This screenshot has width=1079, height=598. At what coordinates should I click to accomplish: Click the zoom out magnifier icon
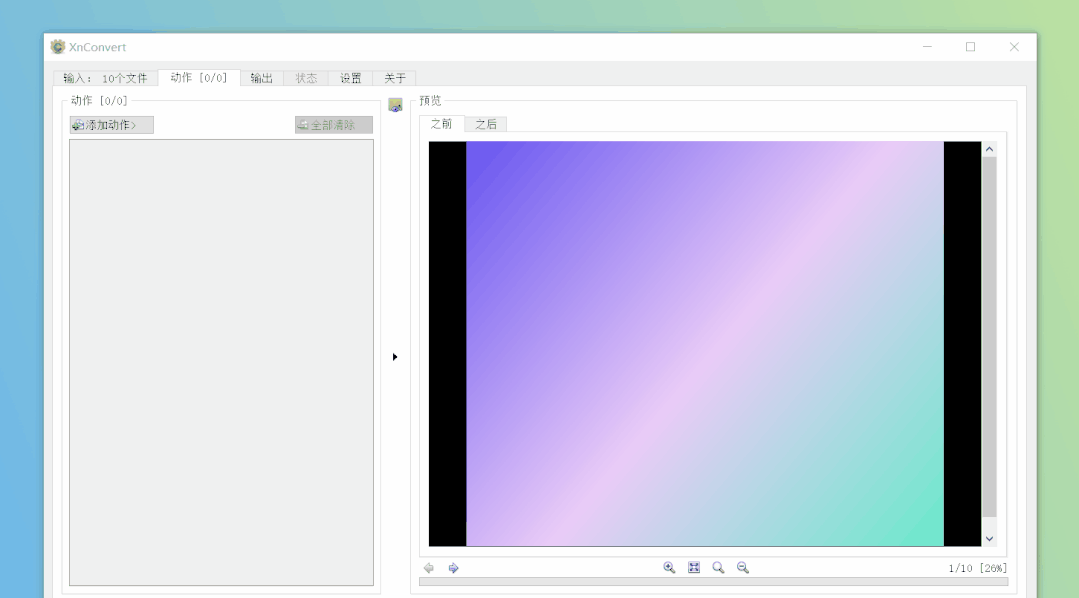point(743,567)
